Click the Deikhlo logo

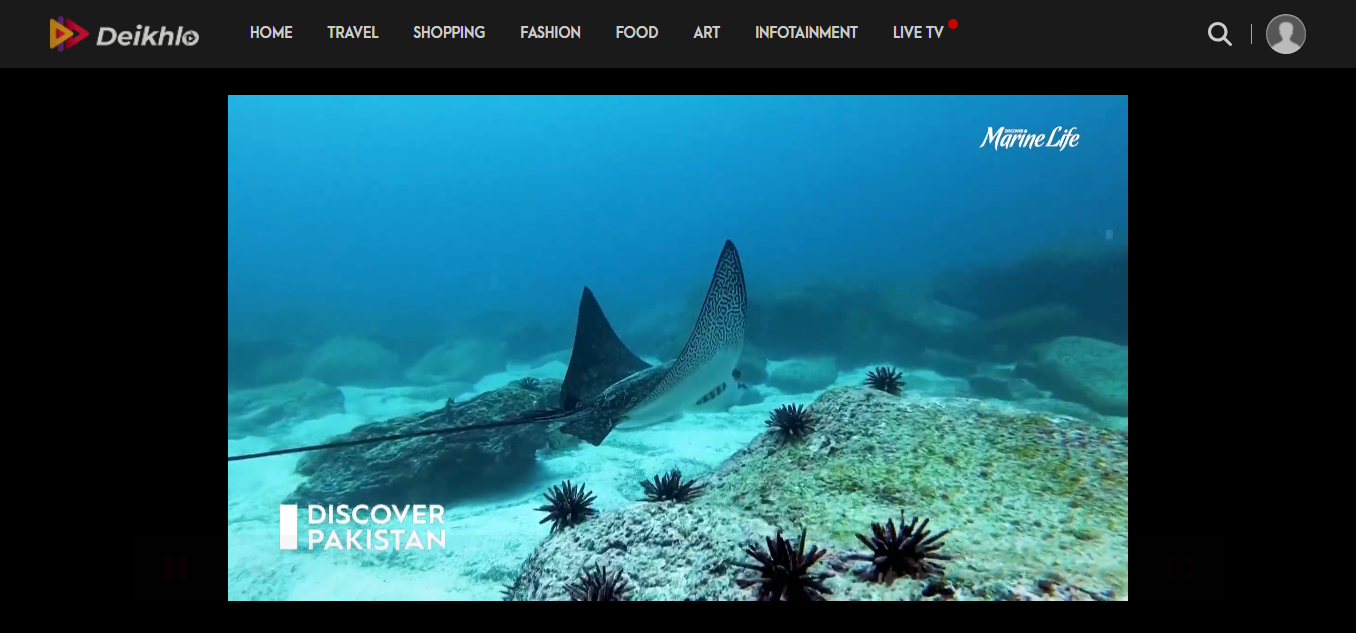click(x=125, y=34)
